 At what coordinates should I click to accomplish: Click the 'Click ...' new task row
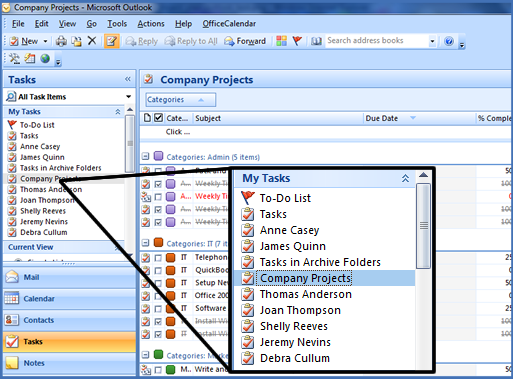tap(325, 132)
